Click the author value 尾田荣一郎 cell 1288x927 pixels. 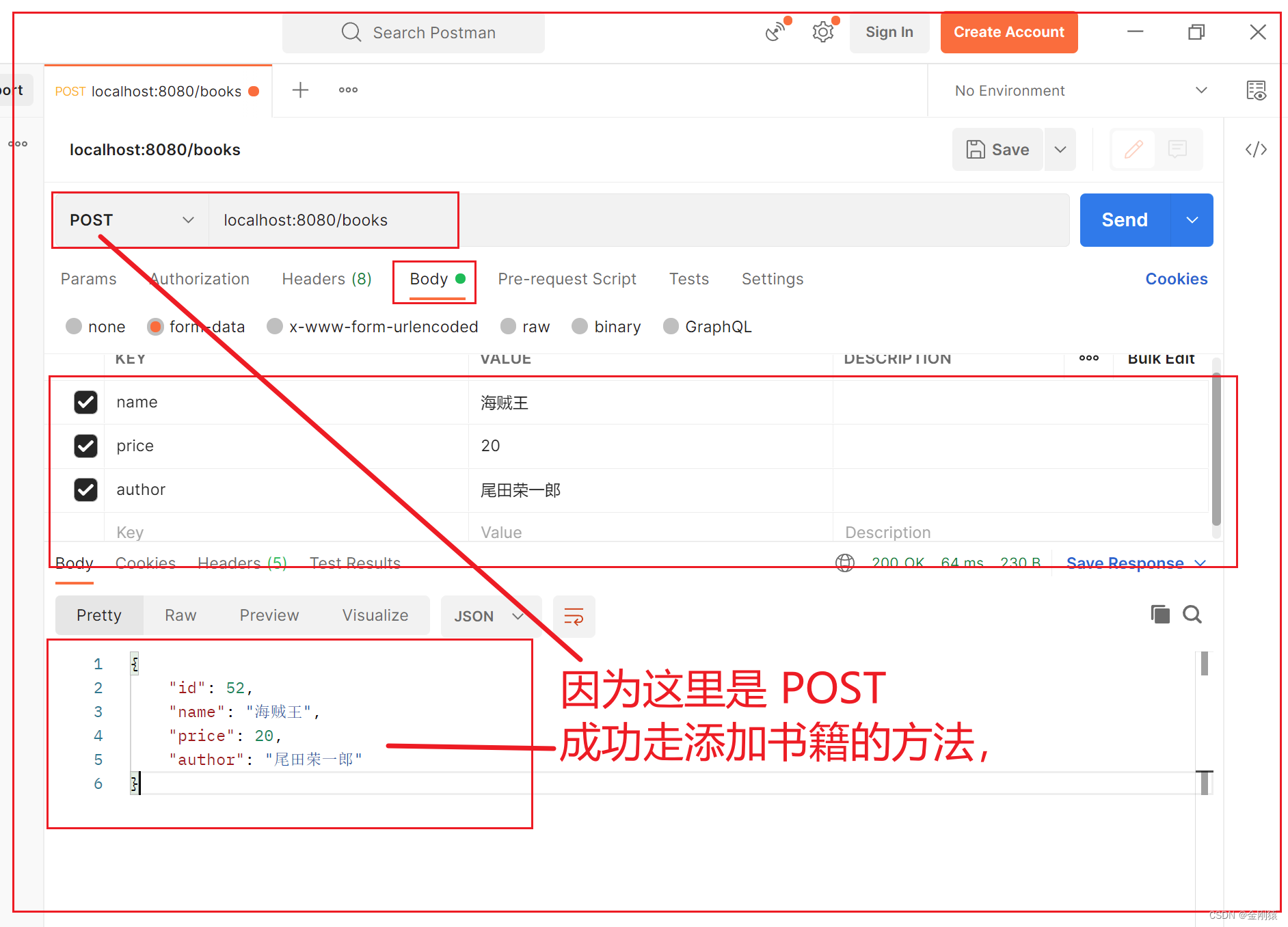tap(650, 489)
